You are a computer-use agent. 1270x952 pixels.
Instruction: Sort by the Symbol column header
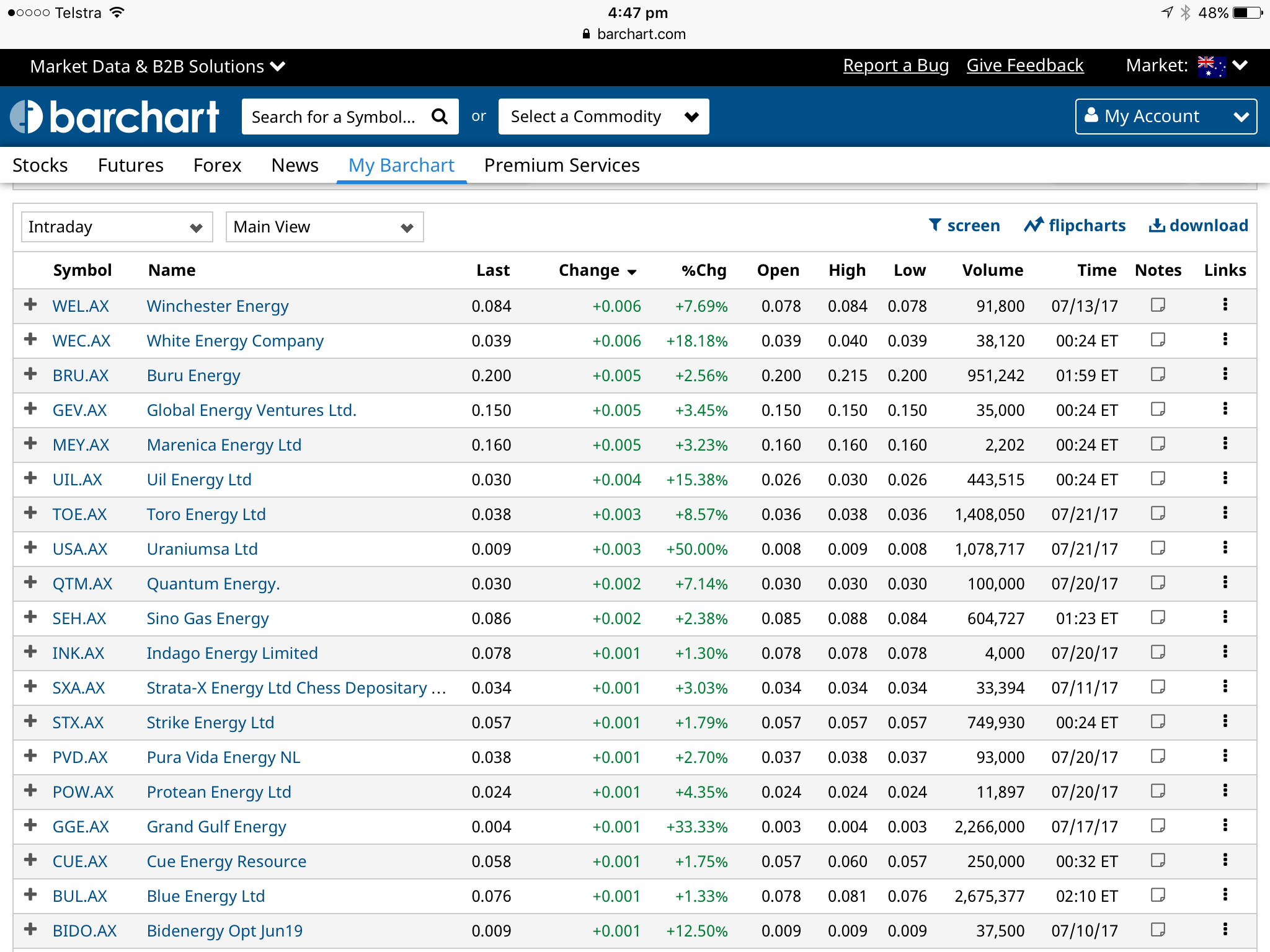82,271
